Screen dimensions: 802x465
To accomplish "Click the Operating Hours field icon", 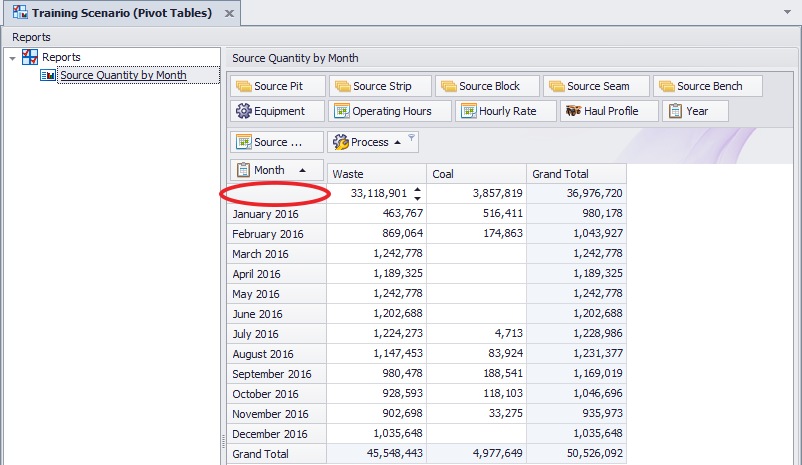I will [341, 111].
